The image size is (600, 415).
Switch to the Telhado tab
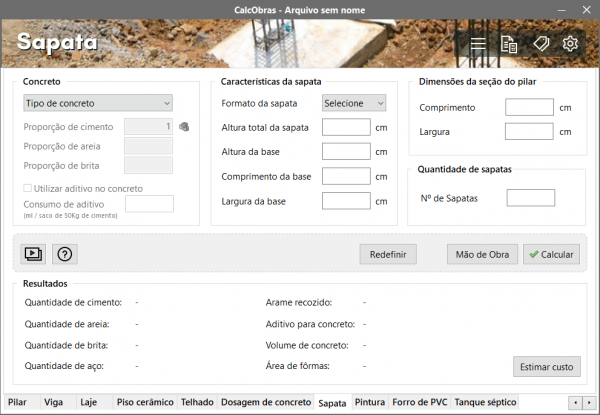coord(197,402)
